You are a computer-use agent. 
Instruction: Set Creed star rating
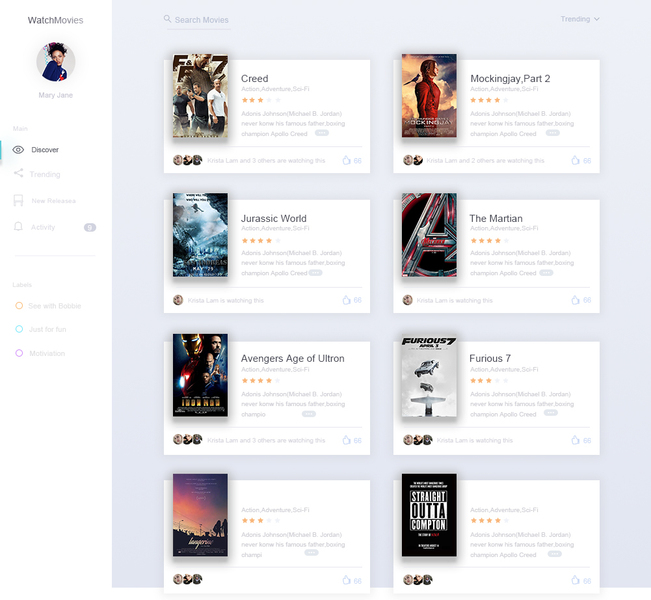261,100
